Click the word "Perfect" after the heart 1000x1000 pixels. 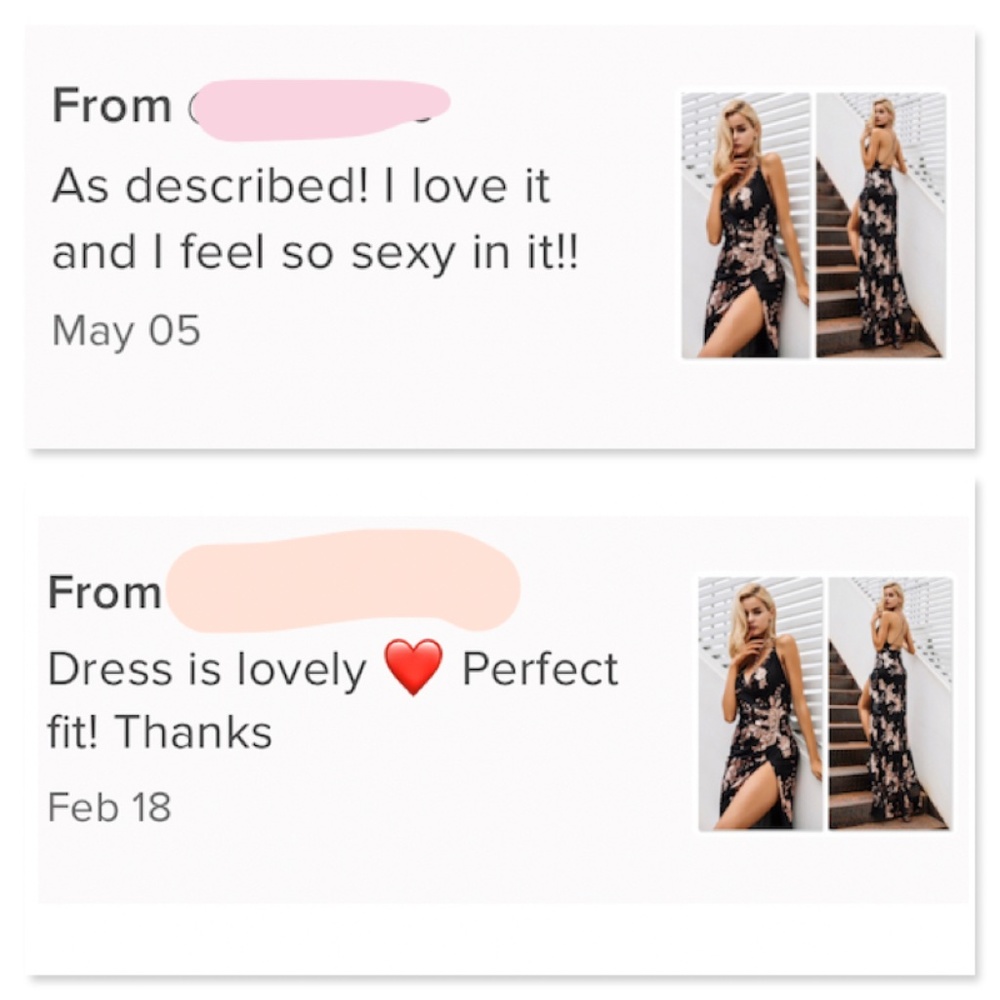pyautogui.click(x=540, y=669)
